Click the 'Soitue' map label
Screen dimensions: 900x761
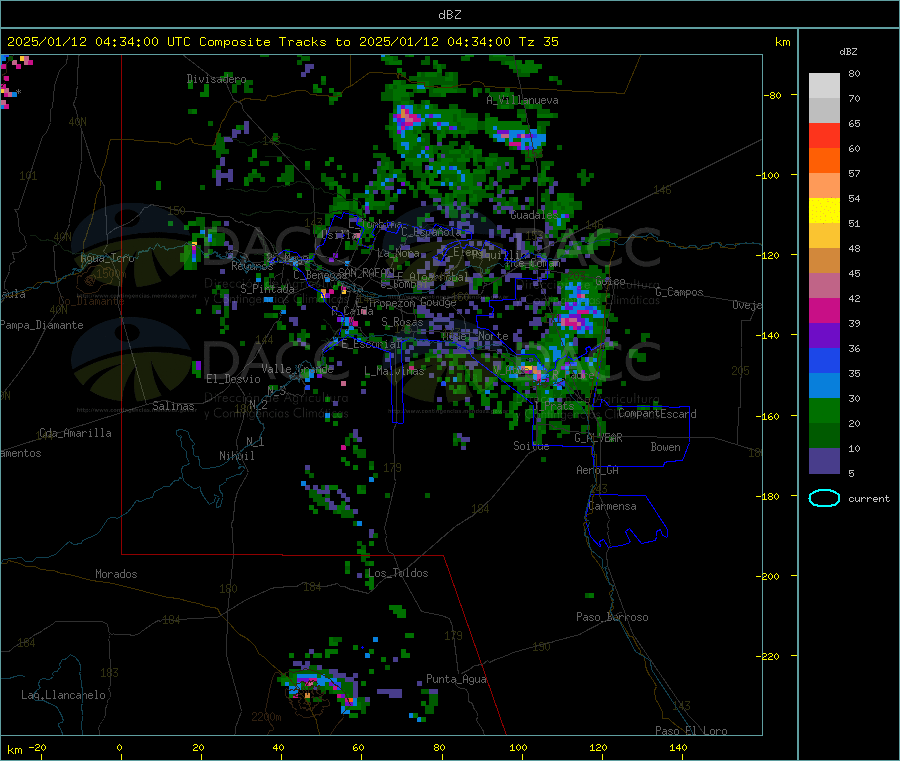coord(531,446)
